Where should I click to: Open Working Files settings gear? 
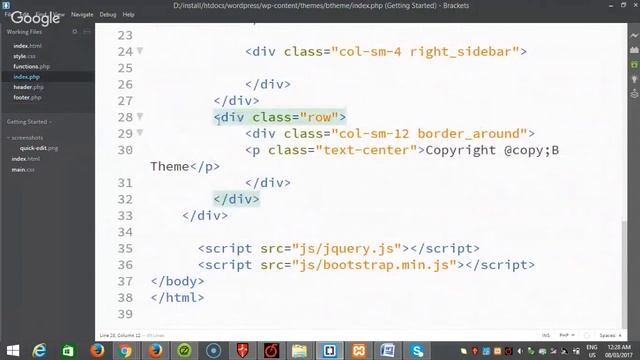point(75,31)
